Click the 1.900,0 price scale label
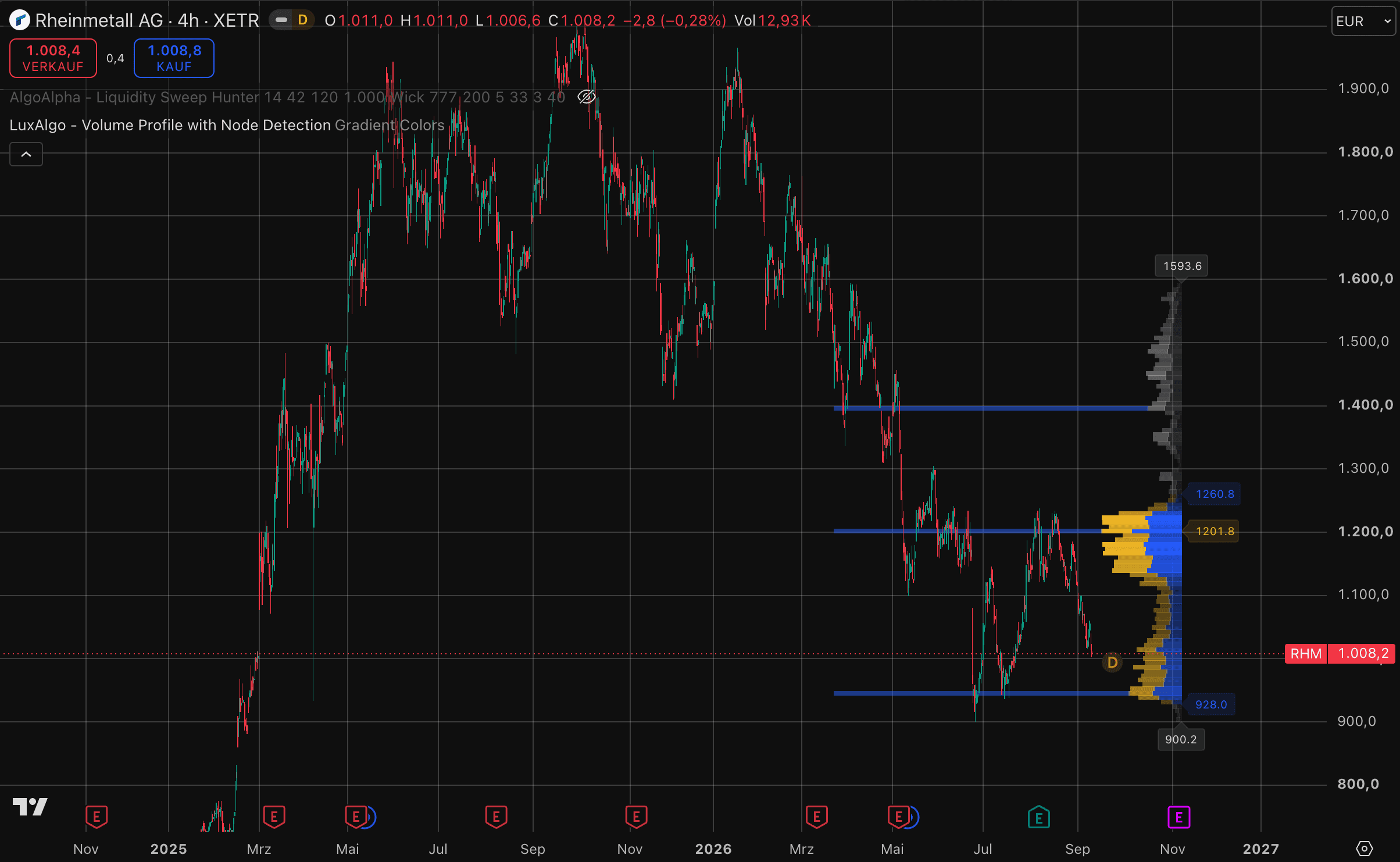This screenshot has width=1400, height=862. [1363, 88]
